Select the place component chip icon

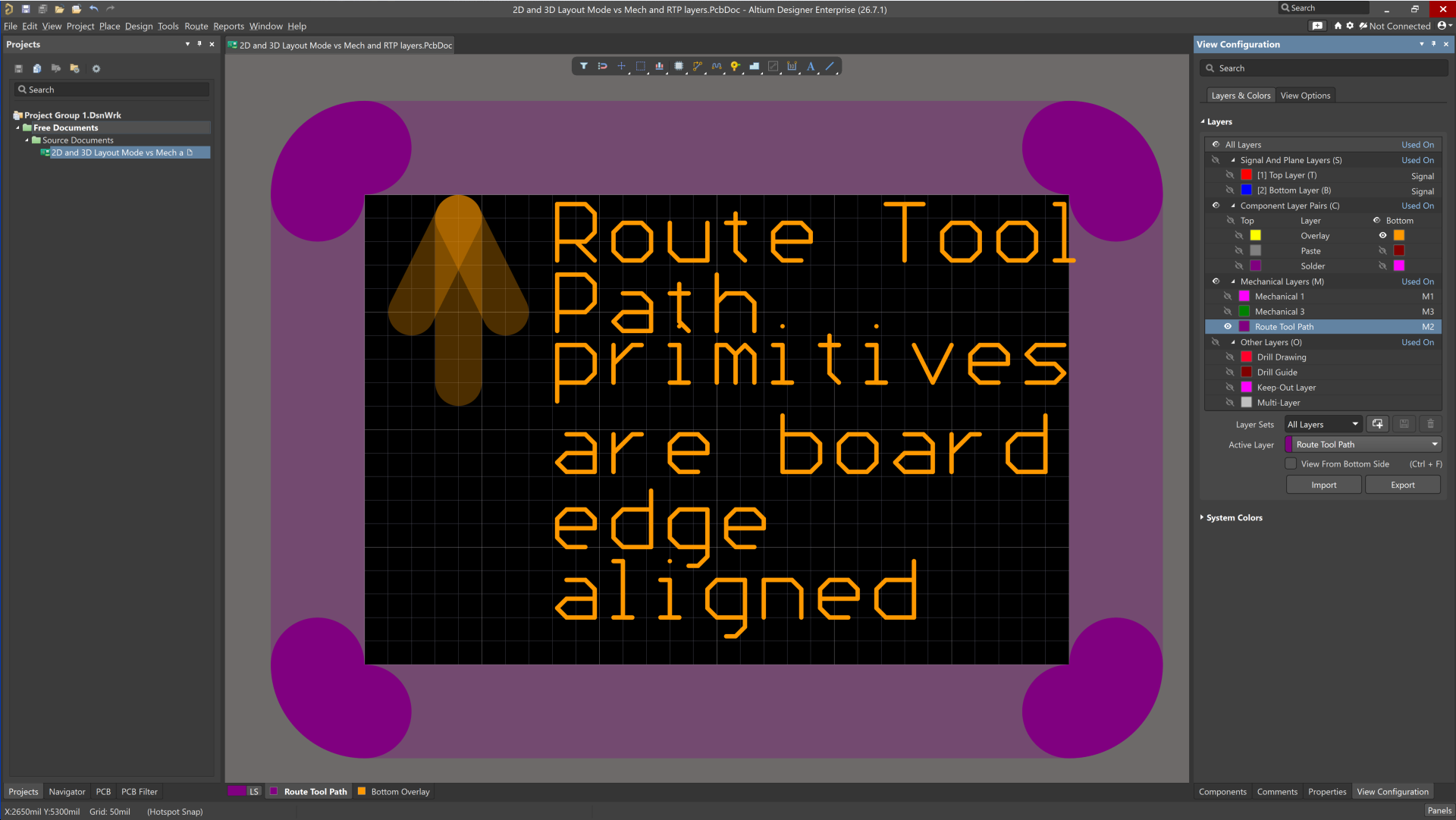679,67
